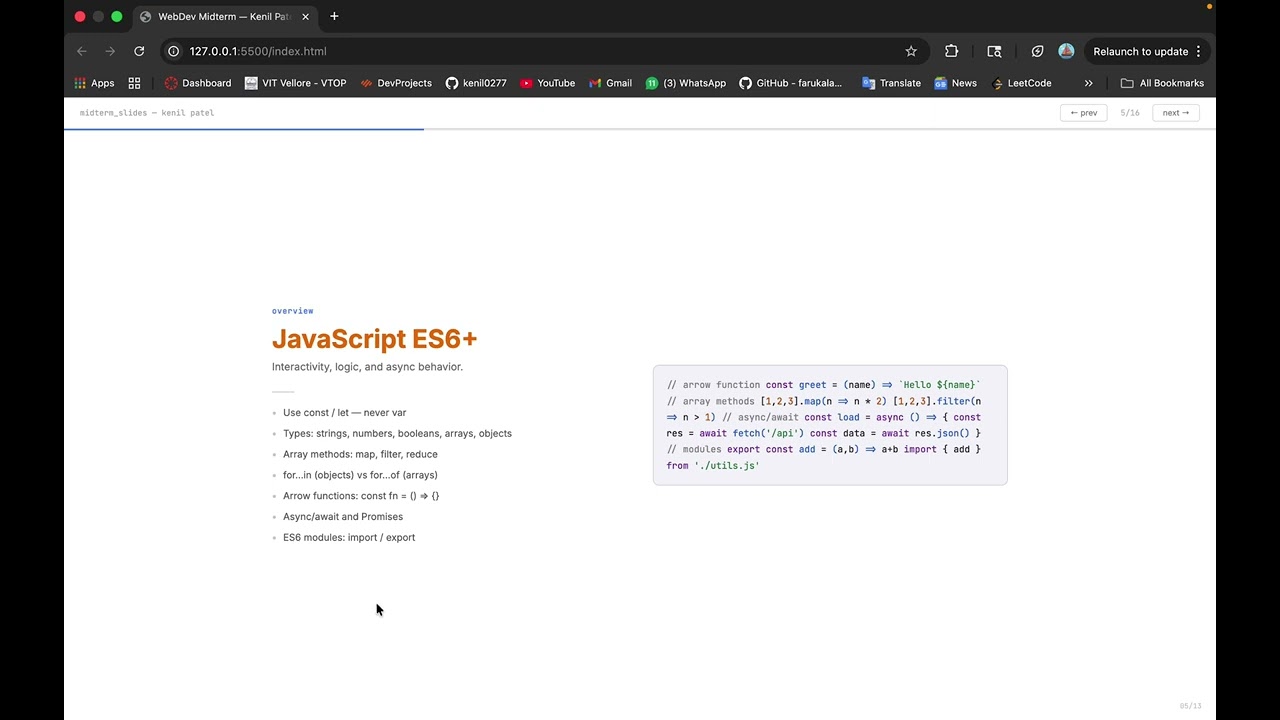Click the shield extension icon in toolbar
This screenshot has width=1280, height=720.
1037,51
